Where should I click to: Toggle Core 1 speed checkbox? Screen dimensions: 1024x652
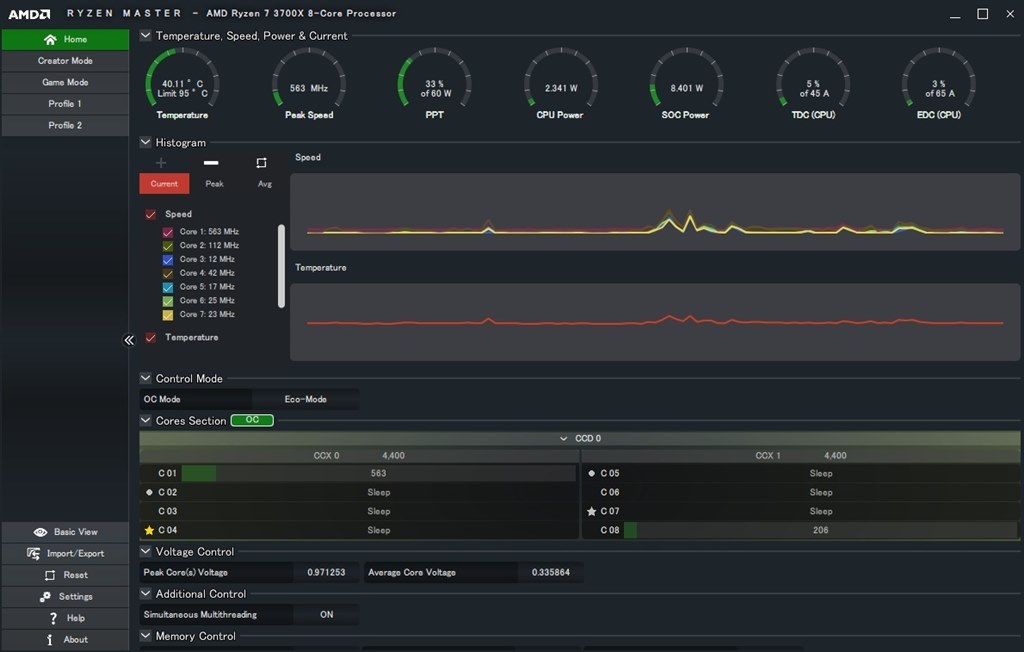tap(168, 232)
